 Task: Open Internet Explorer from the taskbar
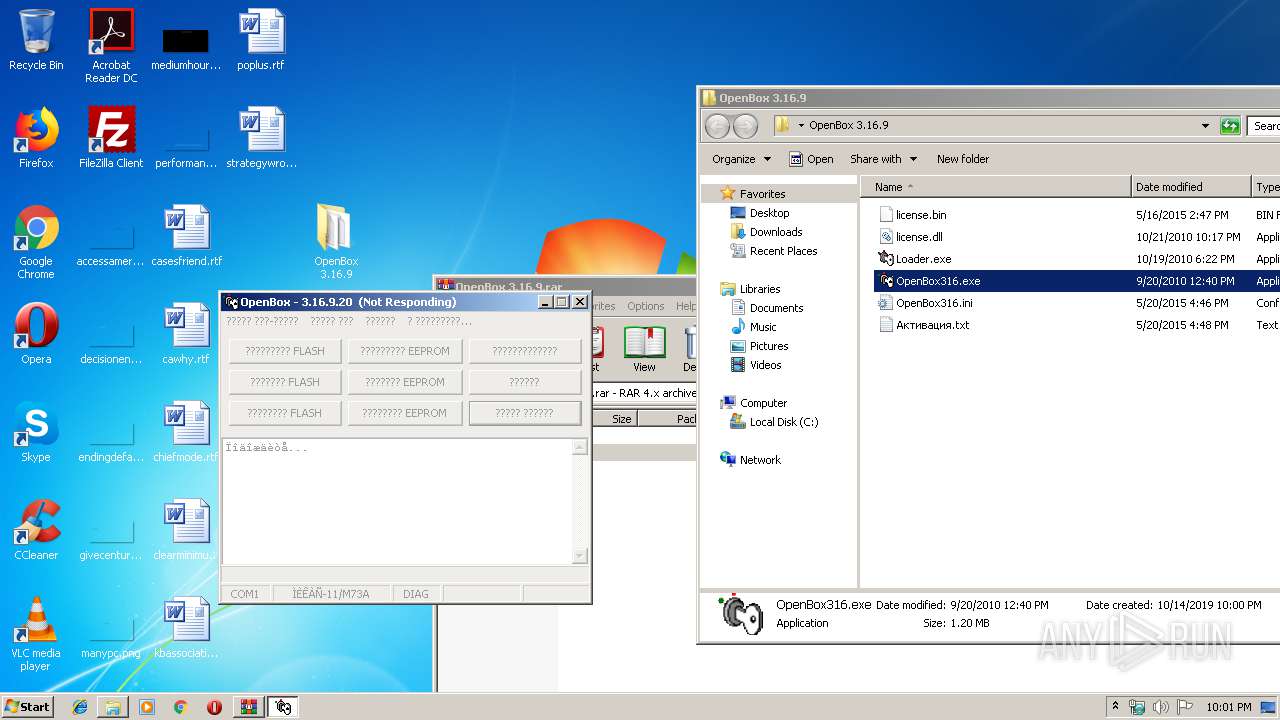point(80,707)
